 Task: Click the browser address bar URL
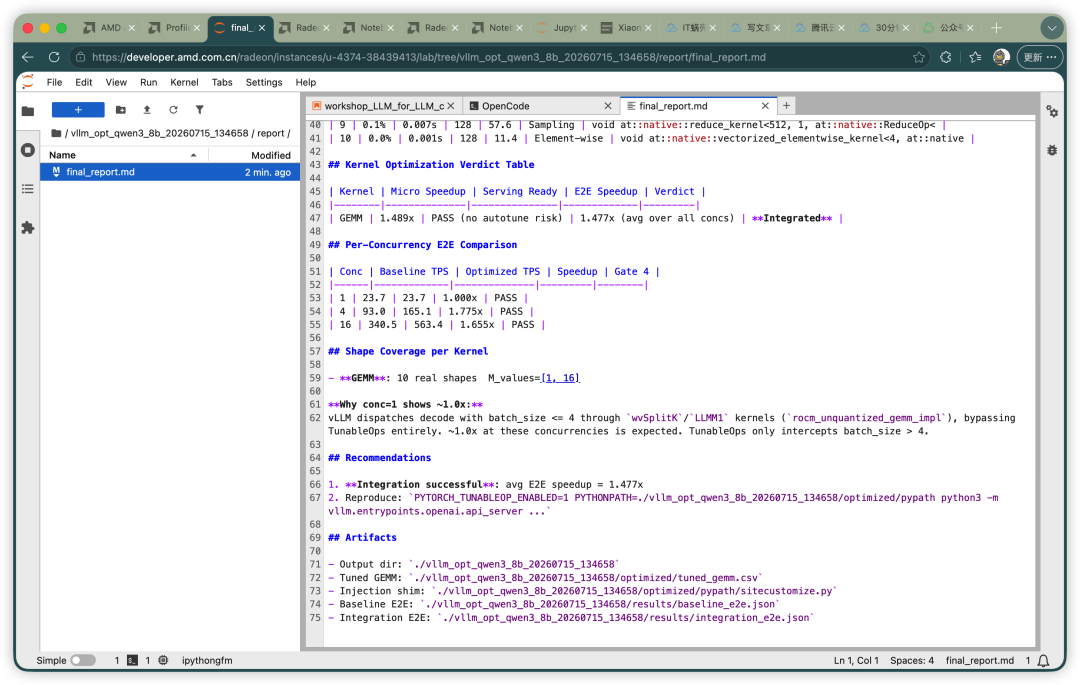coord(428,57)
